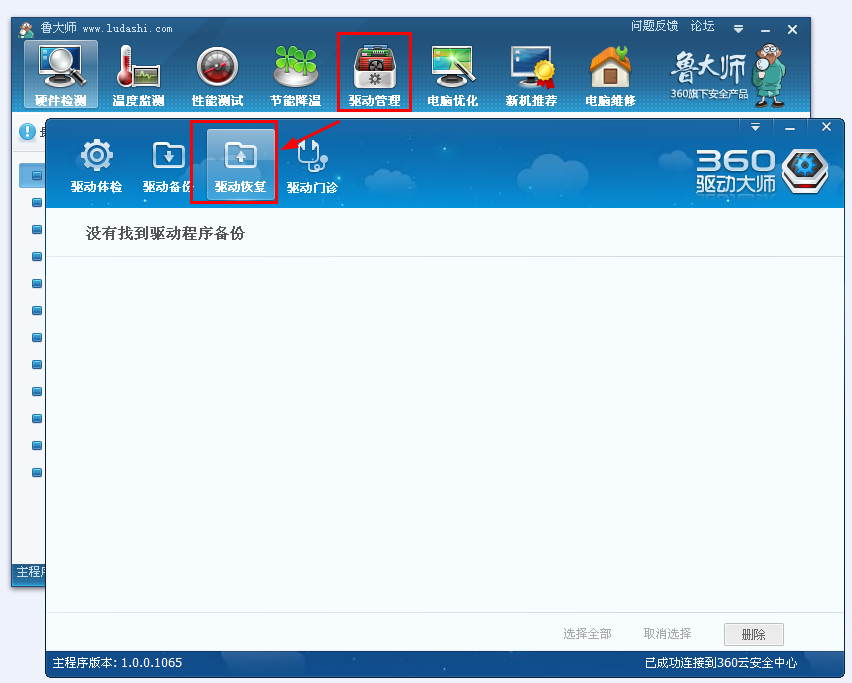Select the first hardware item in left sidebar

(x=35, y=176)
